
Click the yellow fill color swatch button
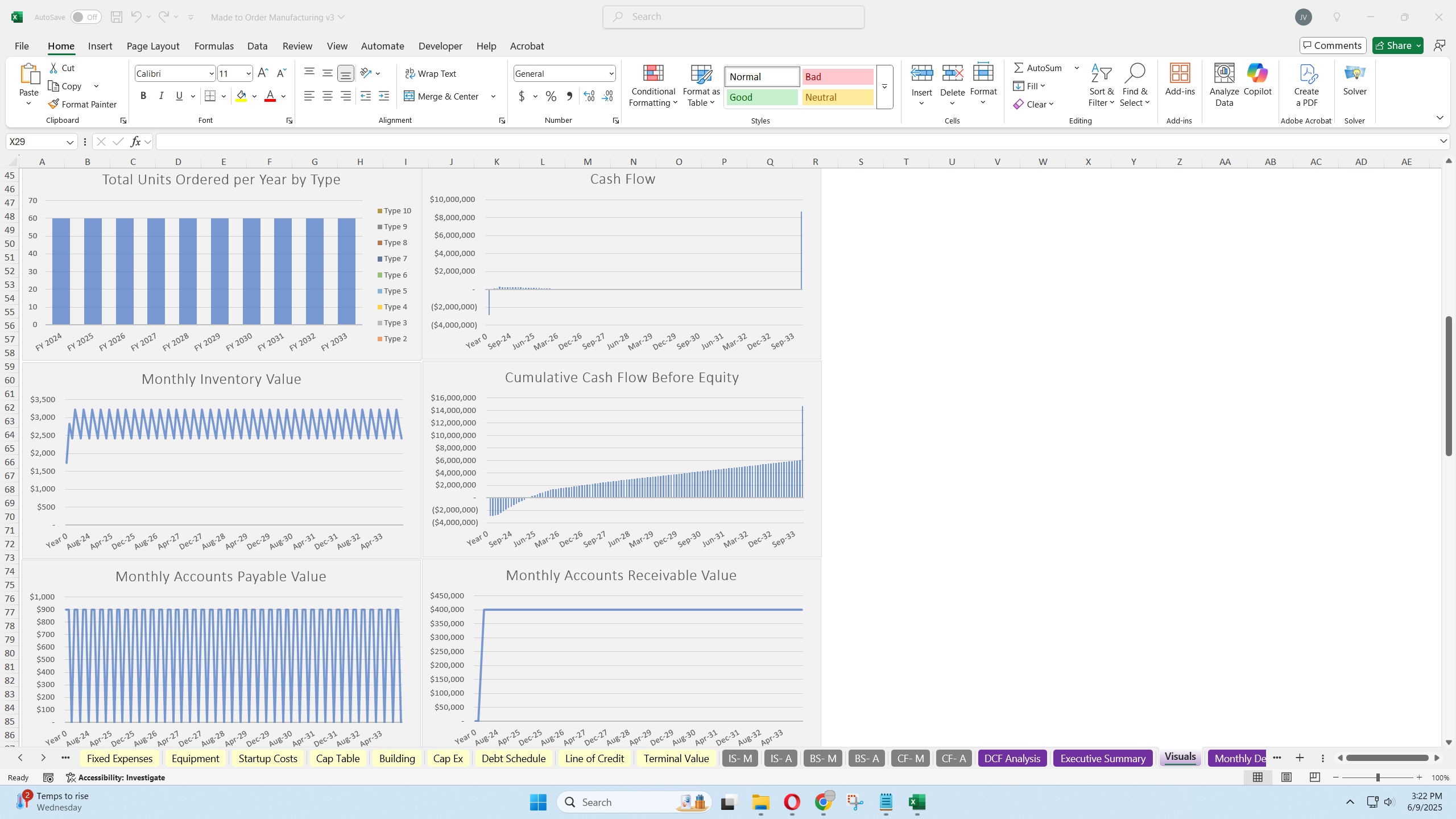pos(241,96)
